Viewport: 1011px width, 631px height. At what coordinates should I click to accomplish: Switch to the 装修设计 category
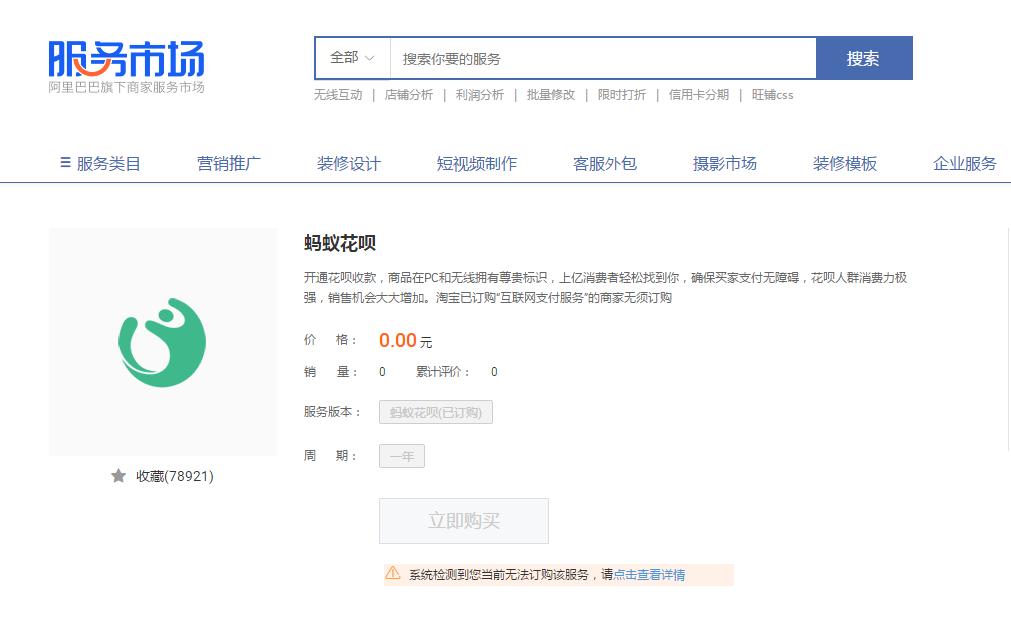coord(349,163)
